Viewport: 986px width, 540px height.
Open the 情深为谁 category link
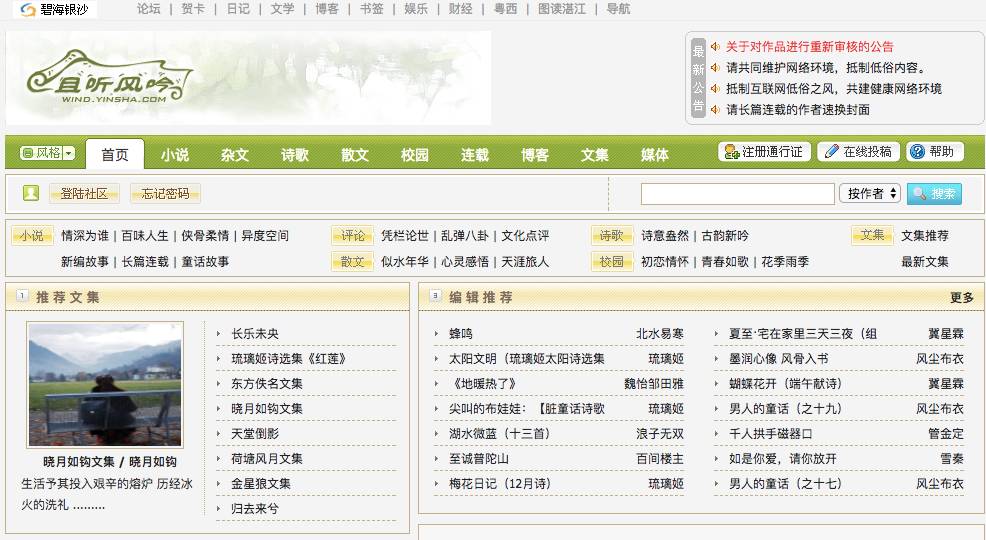pos(85,236)
